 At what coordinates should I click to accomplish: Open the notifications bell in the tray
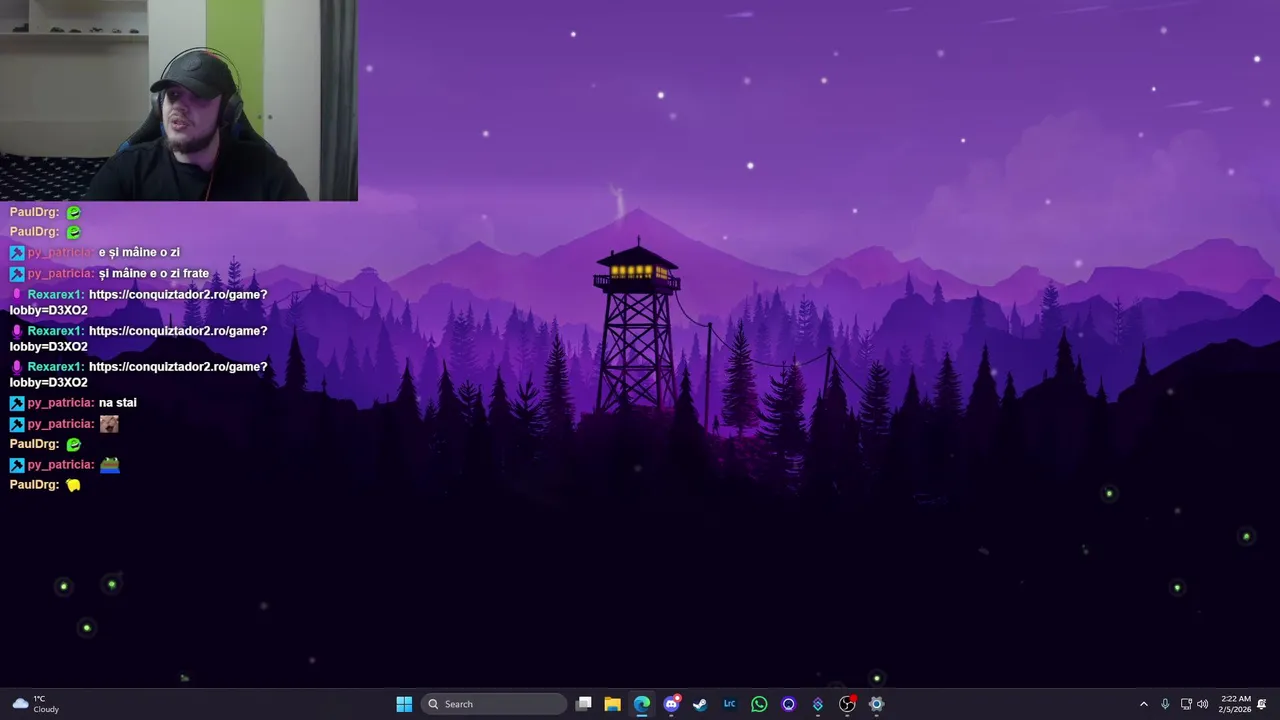1262,704
